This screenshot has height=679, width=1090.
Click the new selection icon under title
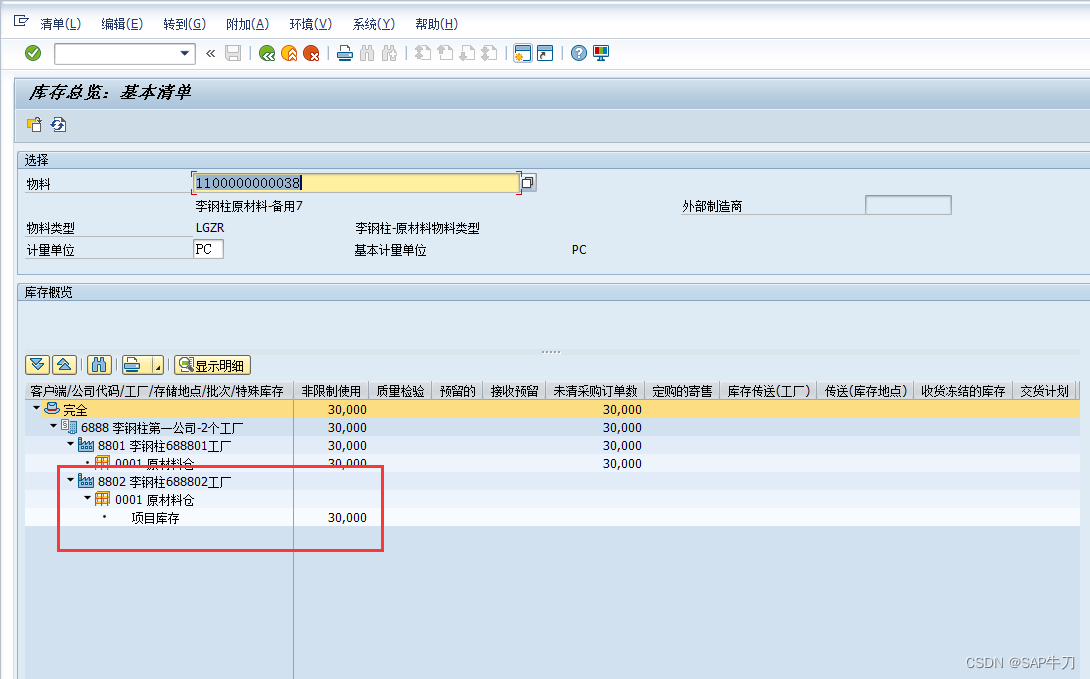tap(35, 125)
